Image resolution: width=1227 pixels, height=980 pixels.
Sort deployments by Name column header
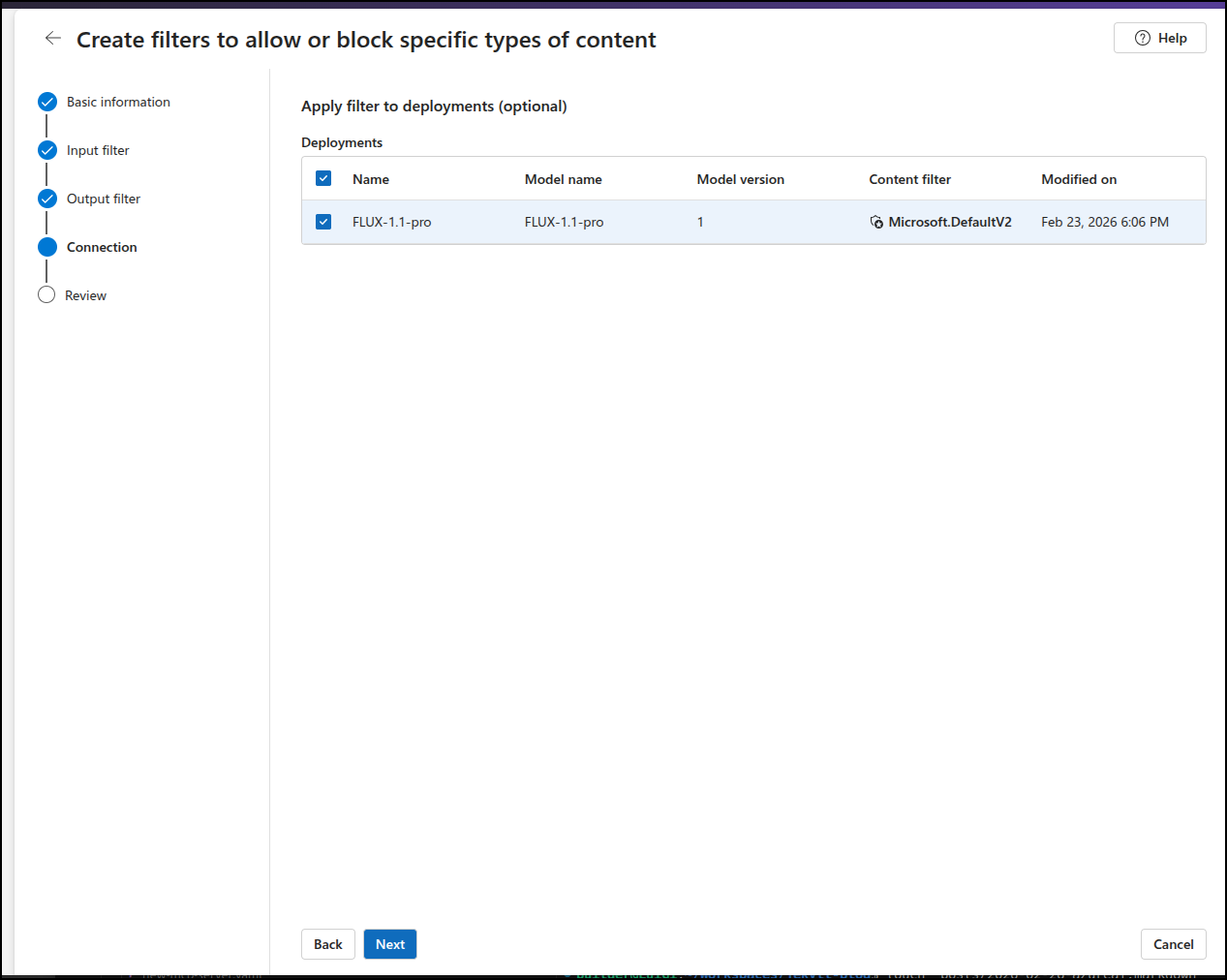click(x=371, y=179)
